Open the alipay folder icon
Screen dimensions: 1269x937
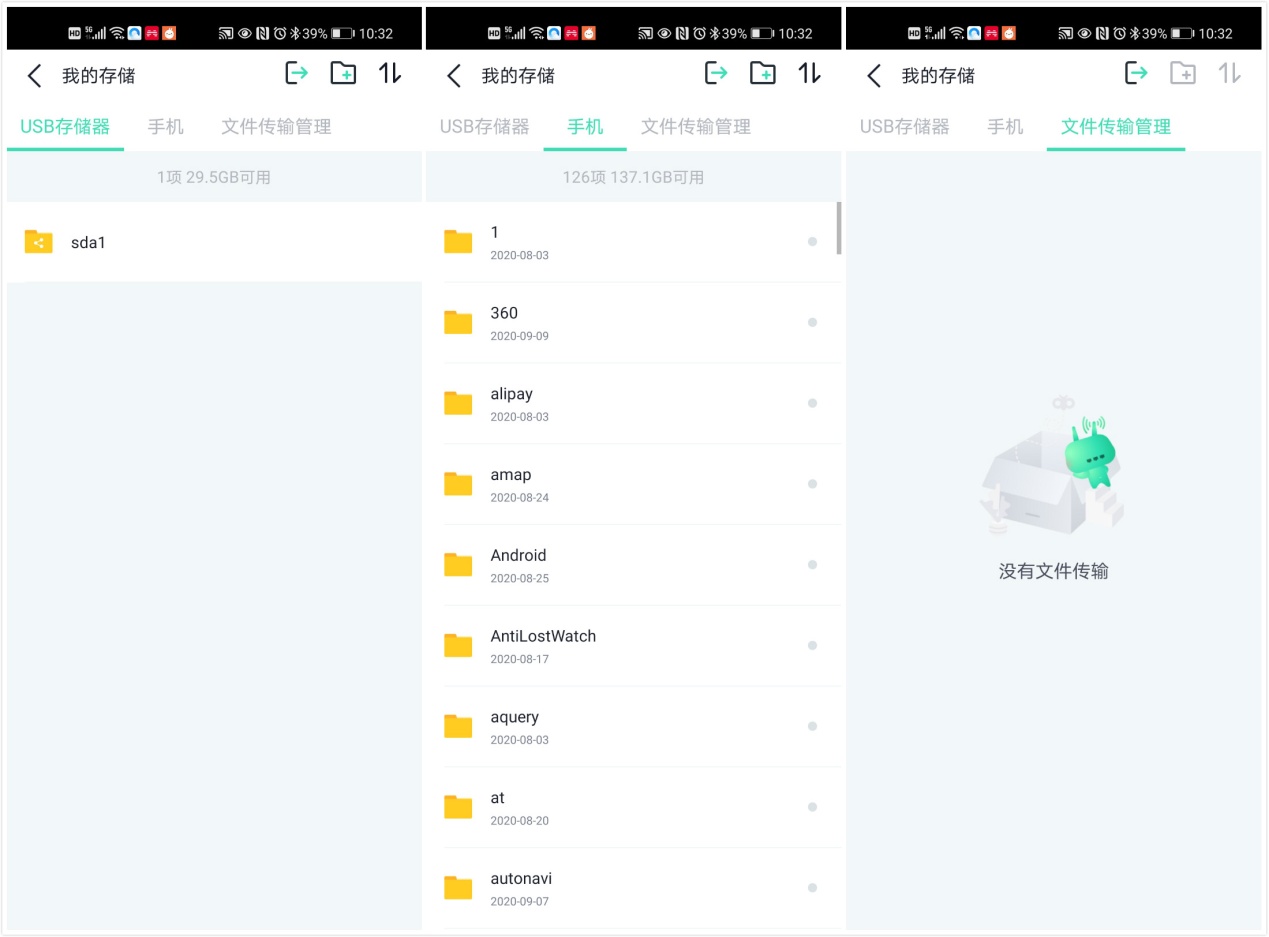[x=457, y=403]
